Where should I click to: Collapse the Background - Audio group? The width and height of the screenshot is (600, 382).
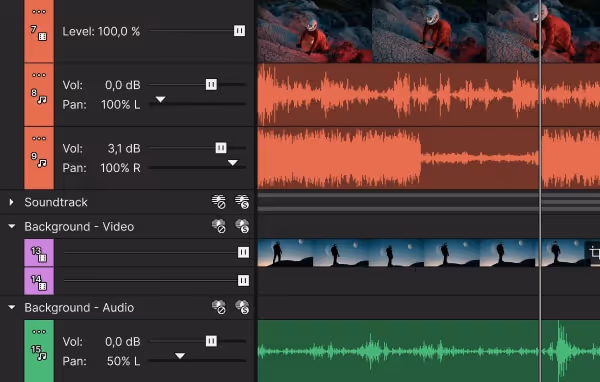(11, 307)
